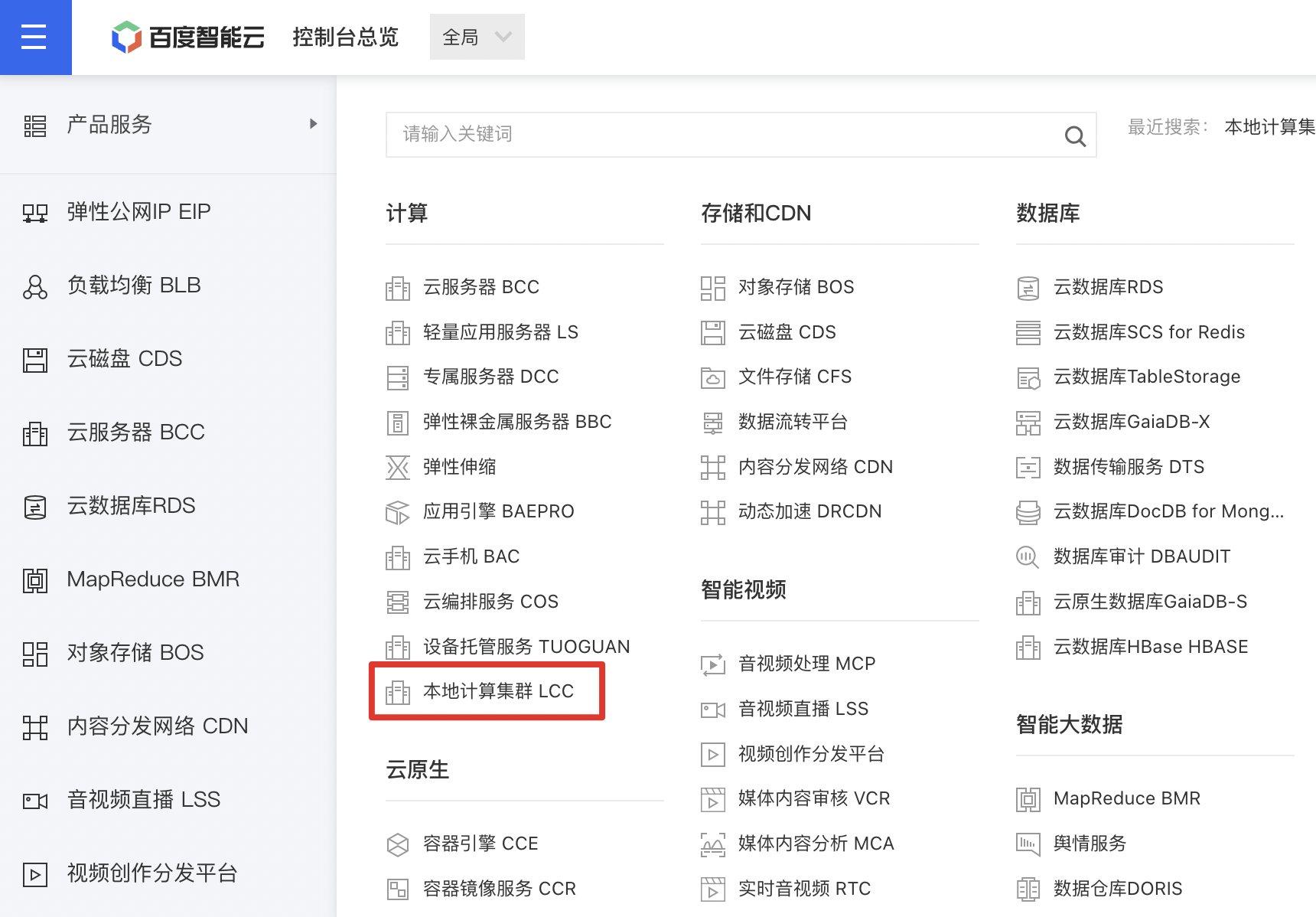
Task: Click the 媒体内容审核 VCR icon
Action: pyautogui.click(x=713, y=800)
